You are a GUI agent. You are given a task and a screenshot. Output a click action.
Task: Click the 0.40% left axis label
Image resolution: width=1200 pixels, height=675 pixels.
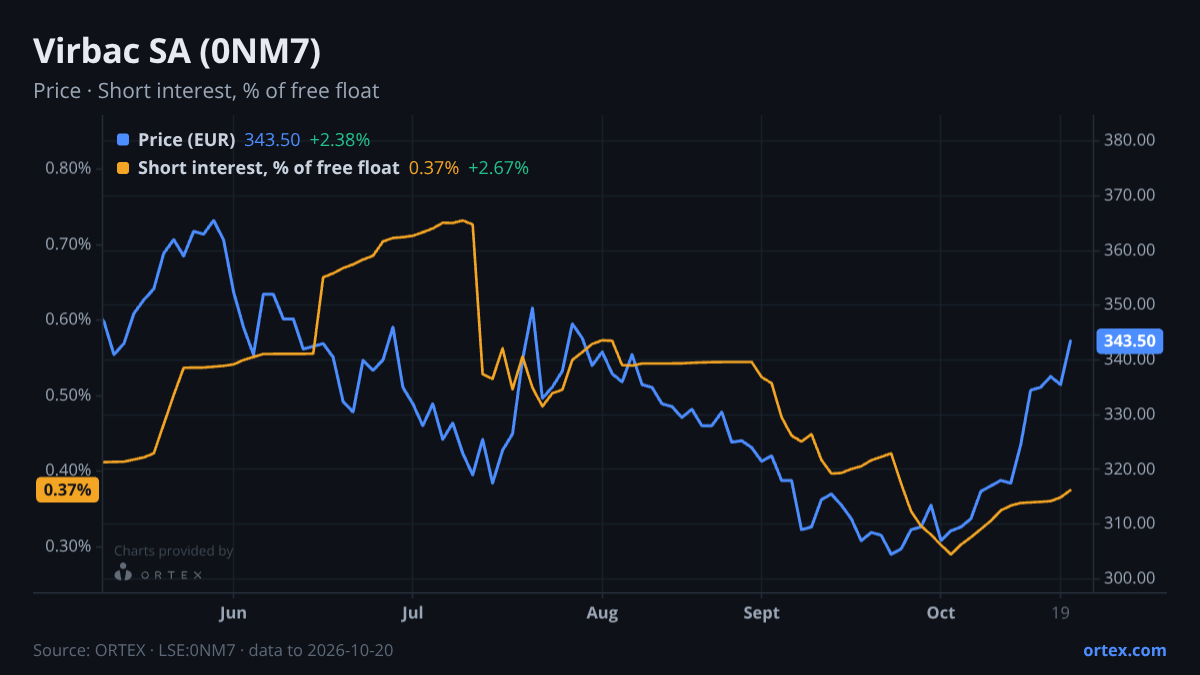[68, 470]
